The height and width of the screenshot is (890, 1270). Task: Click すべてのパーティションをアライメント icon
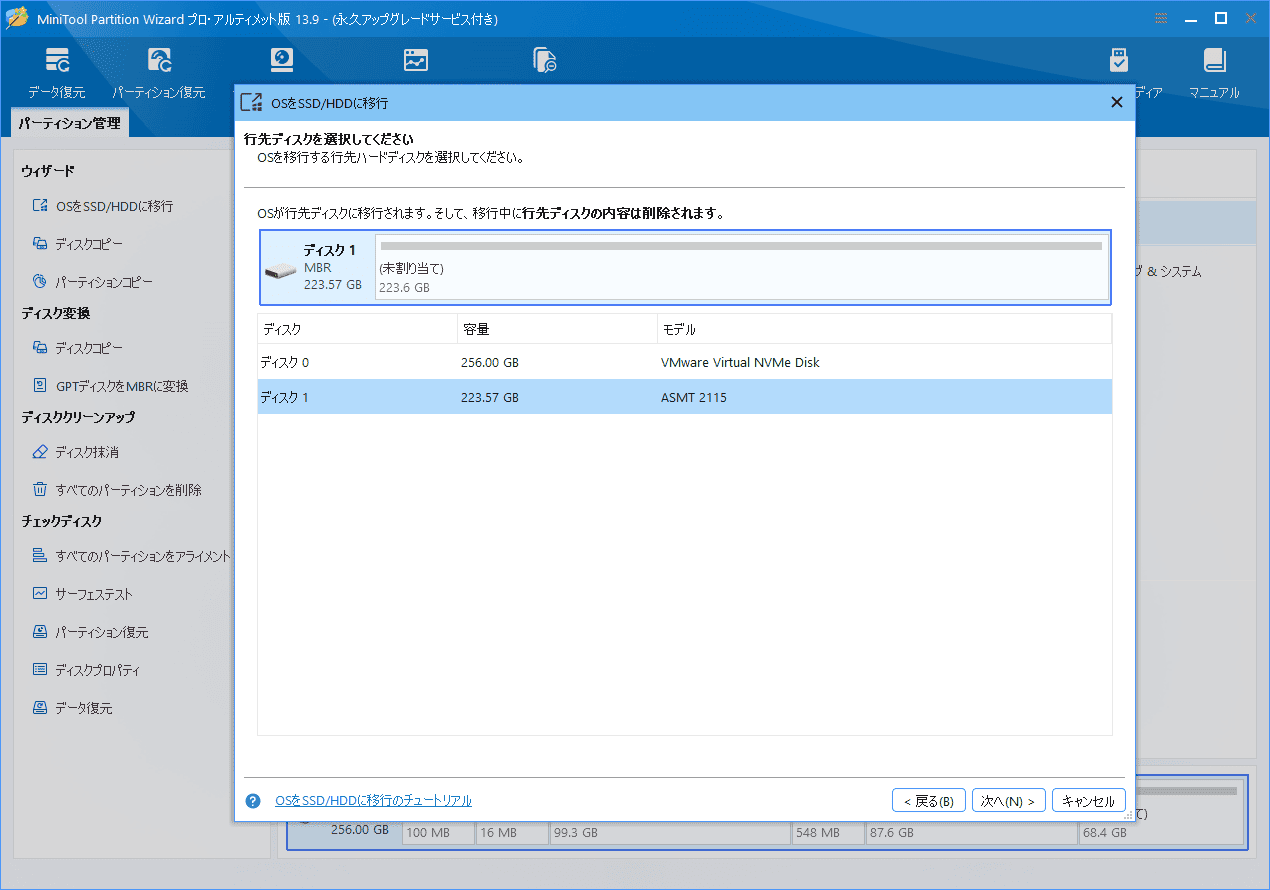point(40,556)
